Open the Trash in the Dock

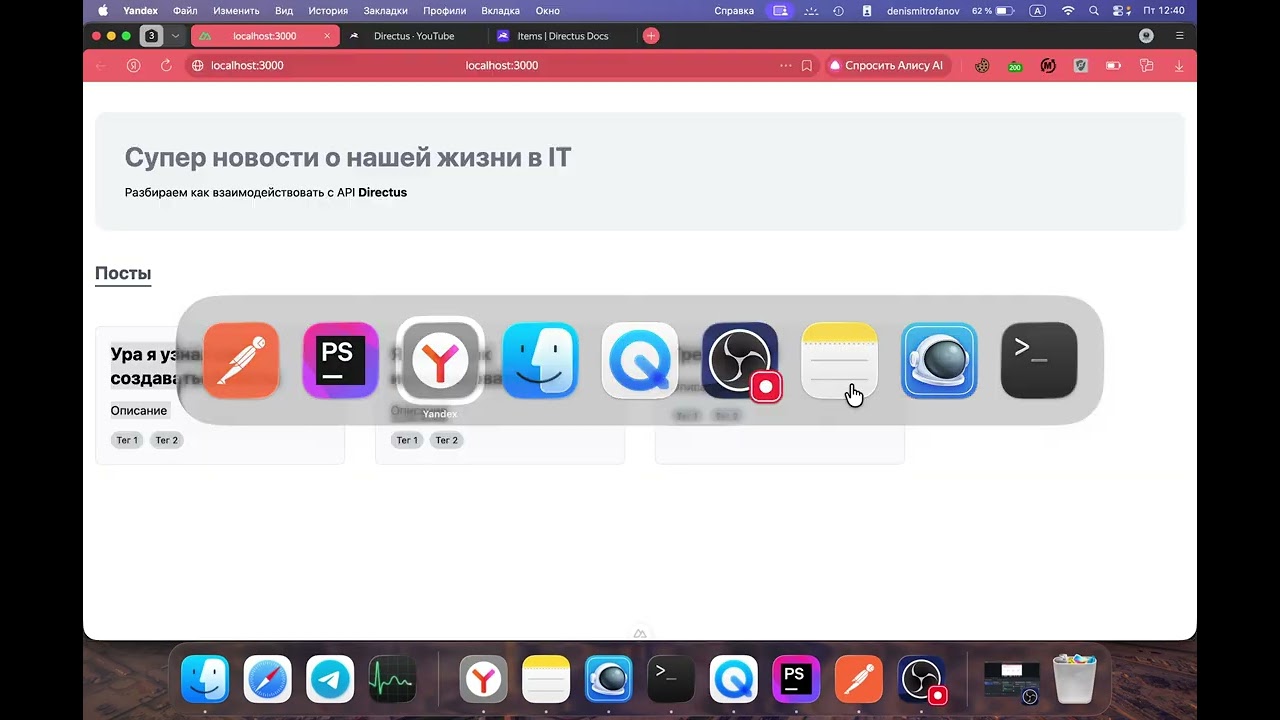1075,680
